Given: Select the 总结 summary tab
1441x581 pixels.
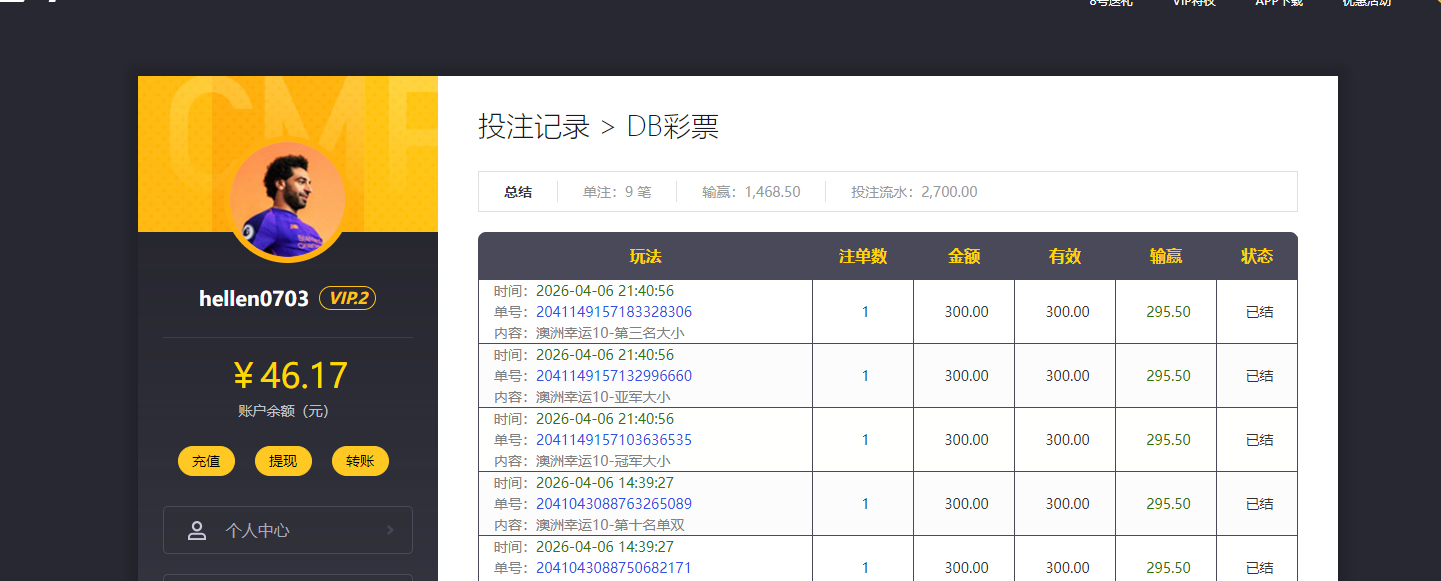Looking at the screenshot, I should coord(518,191).
